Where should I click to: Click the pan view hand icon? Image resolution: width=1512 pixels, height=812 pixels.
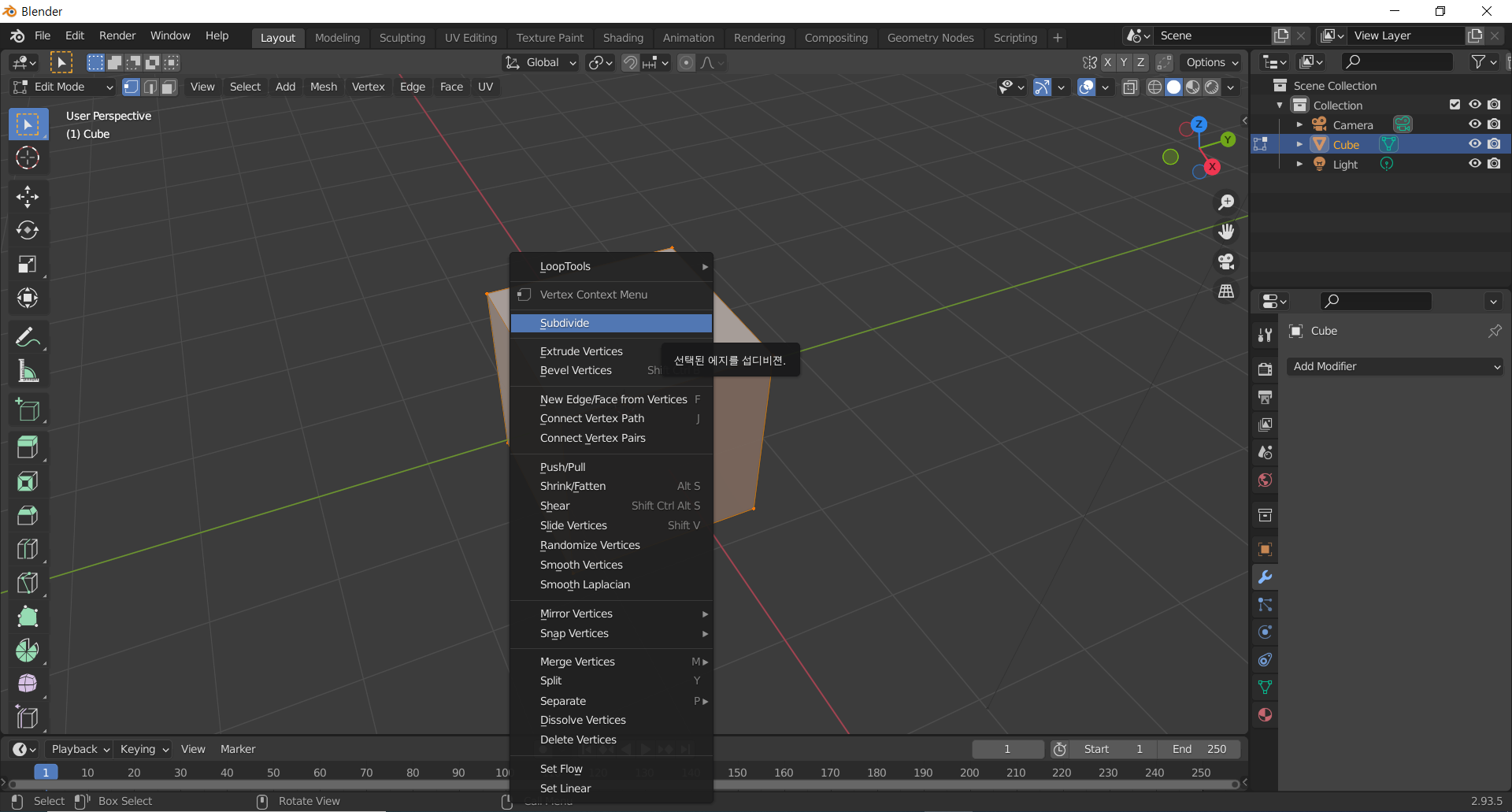tap(1226, 232)
